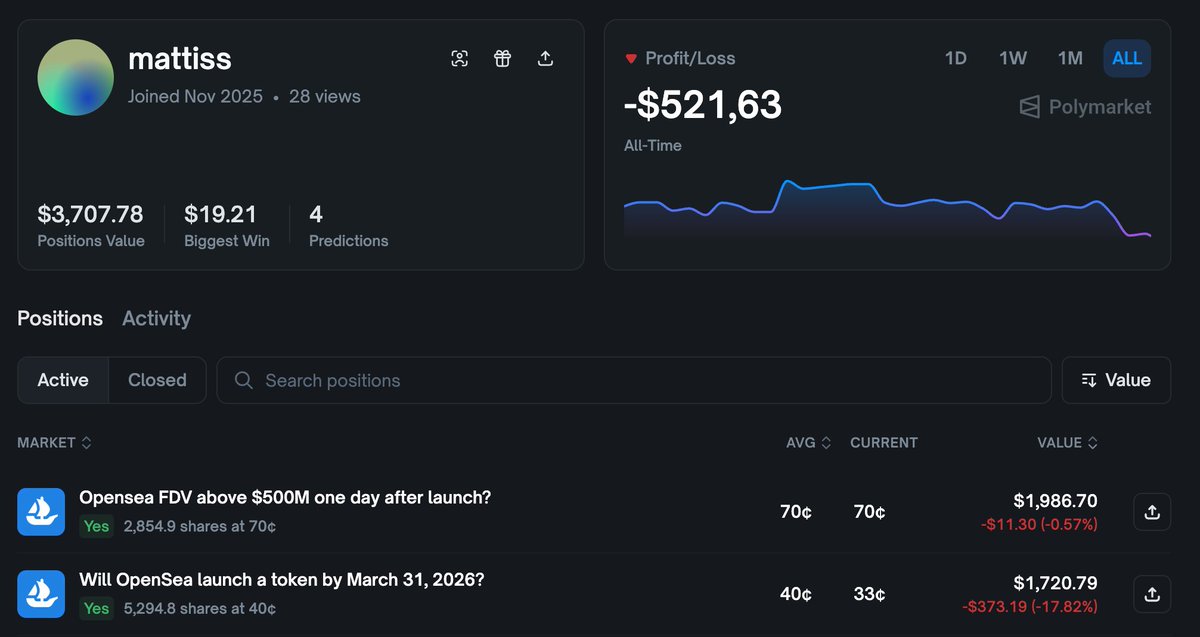Sort by VALUE column header arrows
Viewport: 1200px width, 637px height.
(x=1092, y=442)
